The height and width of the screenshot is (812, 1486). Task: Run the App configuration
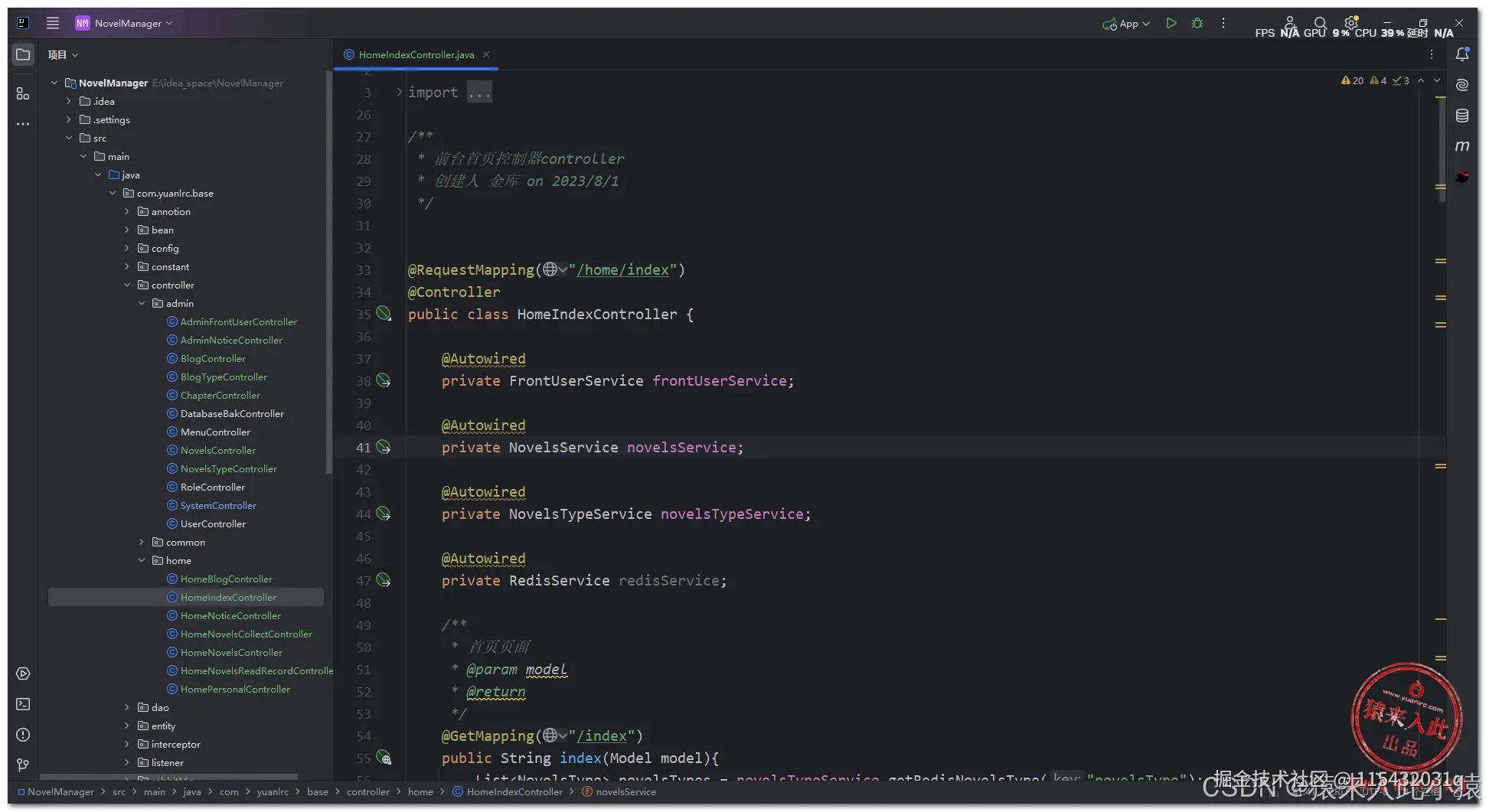(x=1171, y=23)
